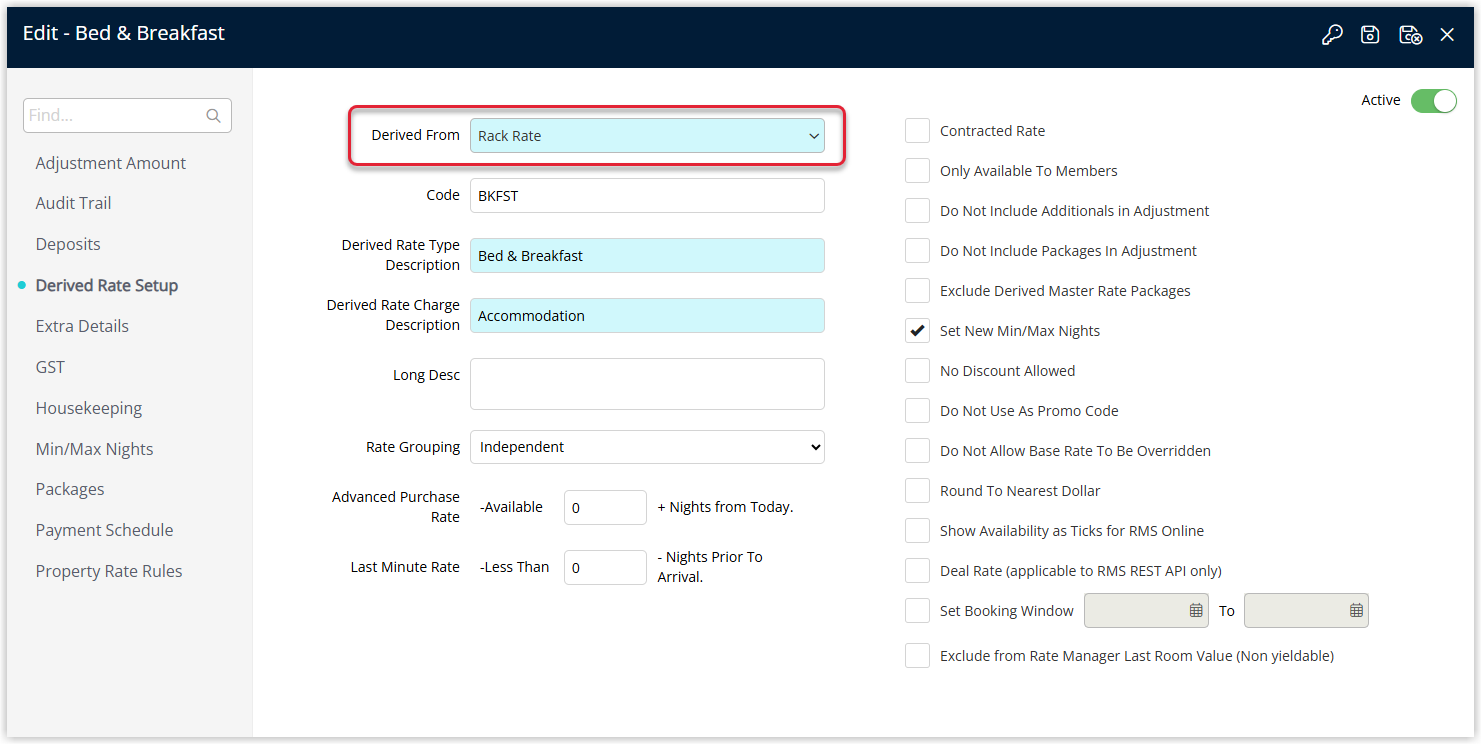Uncheck Set New Min/Max Nights
The height and width of the screenshot is (745, 1482).
click(x=917, y=331)
